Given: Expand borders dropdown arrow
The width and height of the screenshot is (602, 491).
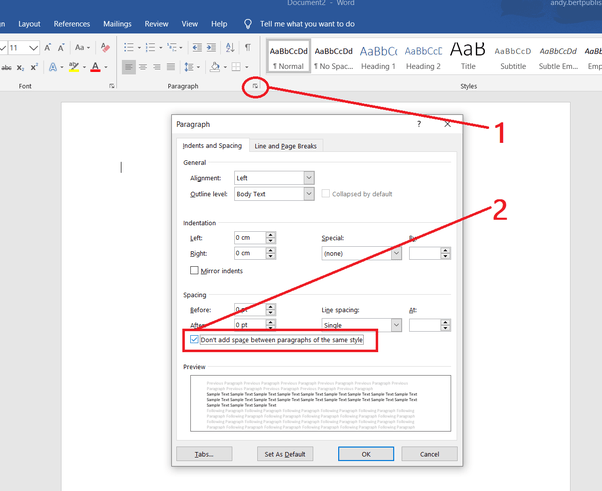Looking at the screenshot, I should [246, 68].
